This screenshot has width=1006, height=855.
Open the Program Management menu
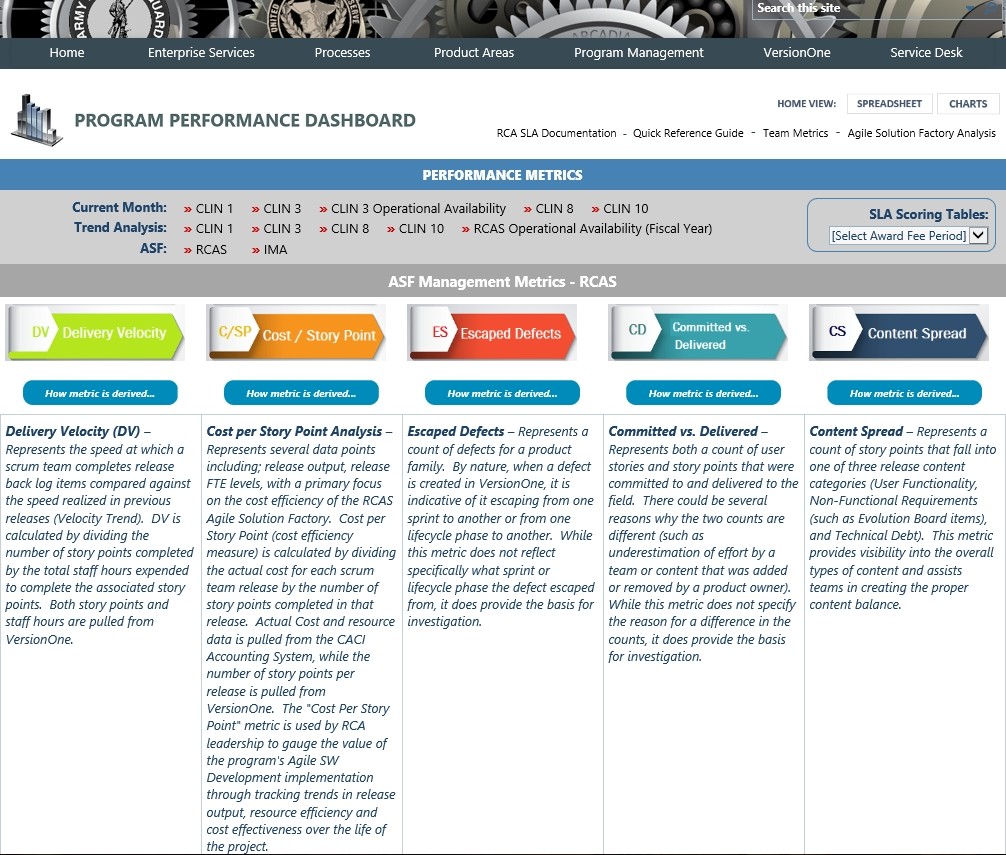(639, 53)
